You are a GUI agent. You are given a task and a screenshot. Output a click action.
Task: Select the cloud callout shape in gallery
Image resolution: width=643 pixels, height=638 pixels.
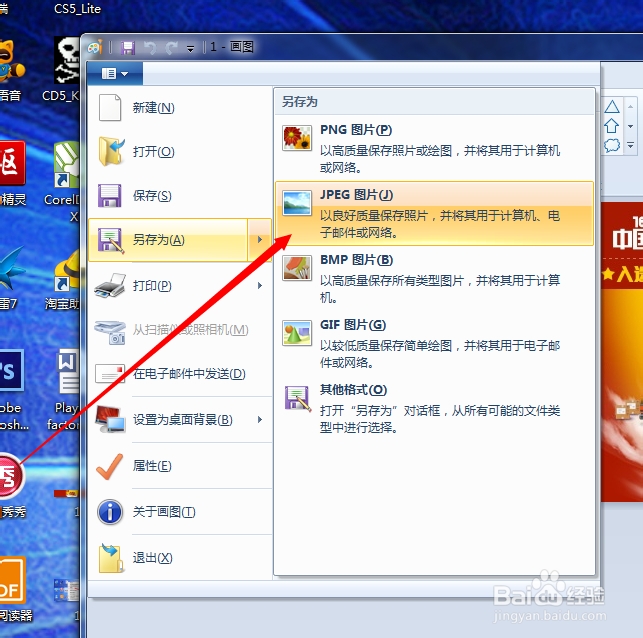(x=611, y=145)
